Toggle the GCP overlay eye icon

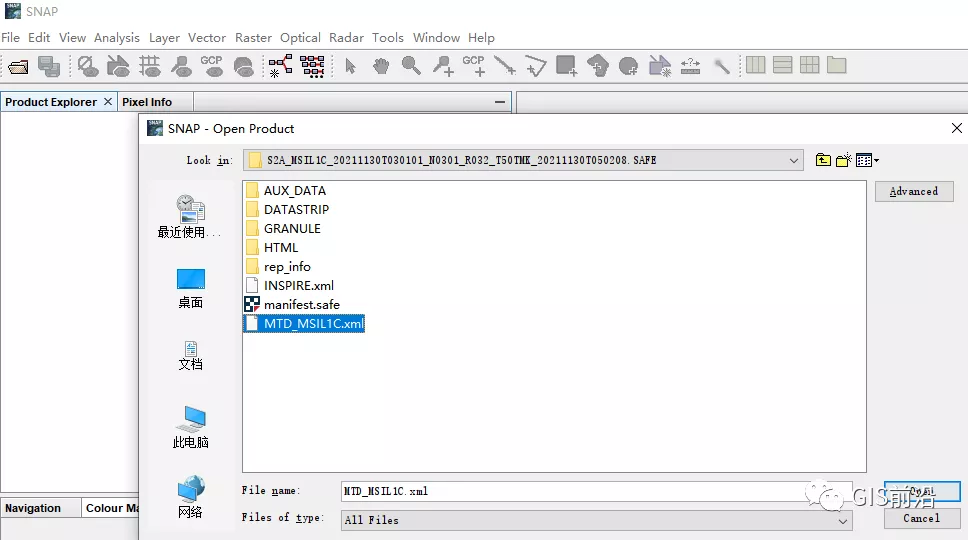click(212, 66)
